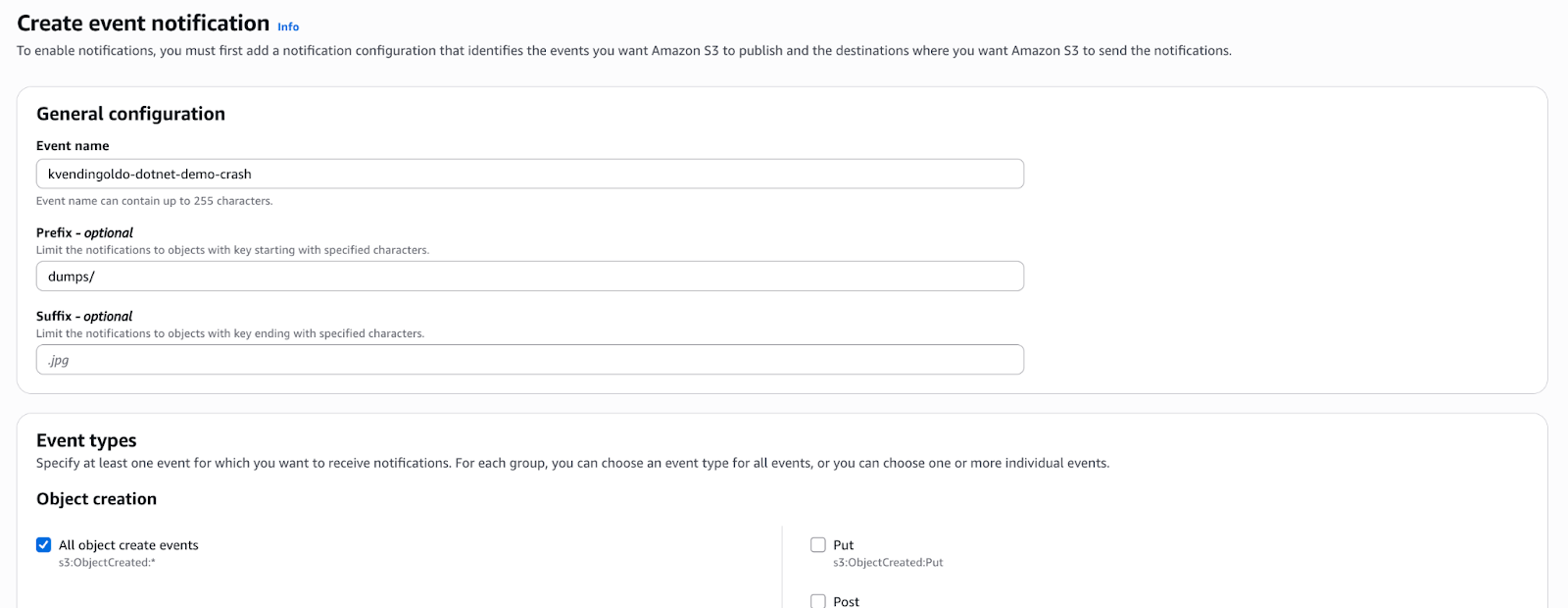Click the "Suffix - optional" field label
Viewport: 1568px width, 608px height.
coord(84,317)
